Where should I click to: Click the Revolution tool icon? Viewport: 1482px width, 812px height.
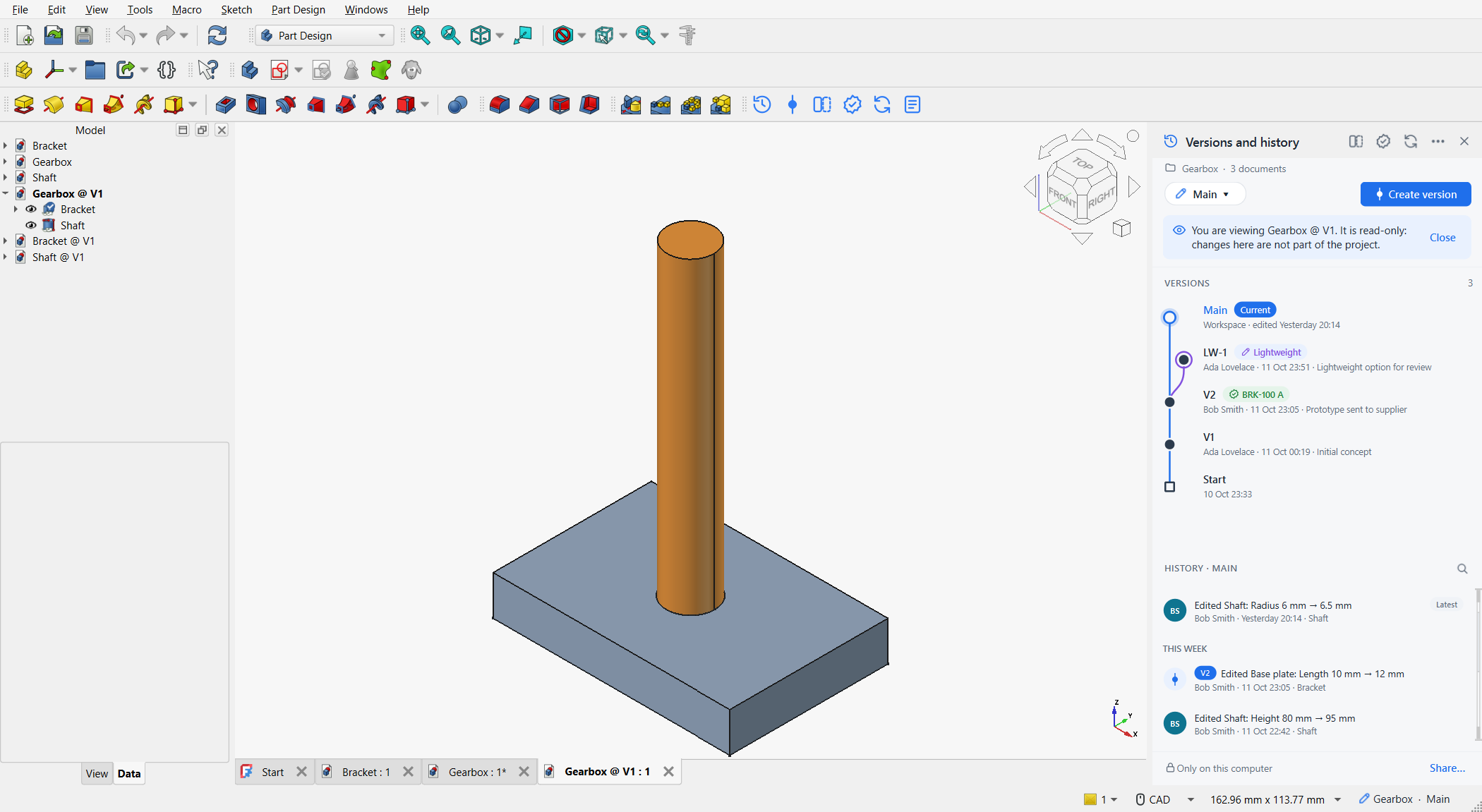click(x=54, y=105)
